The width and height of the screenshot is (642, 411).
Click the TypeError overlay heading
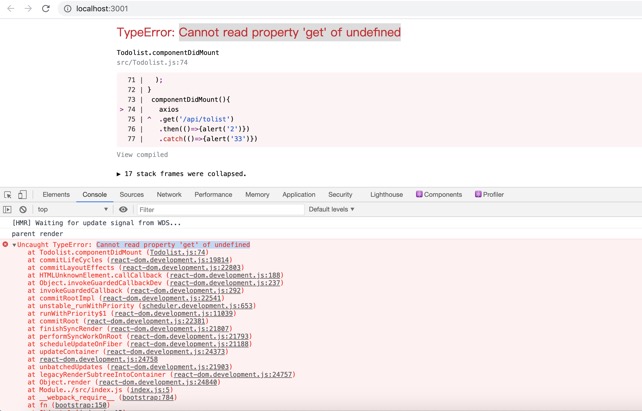coord(258,32)
